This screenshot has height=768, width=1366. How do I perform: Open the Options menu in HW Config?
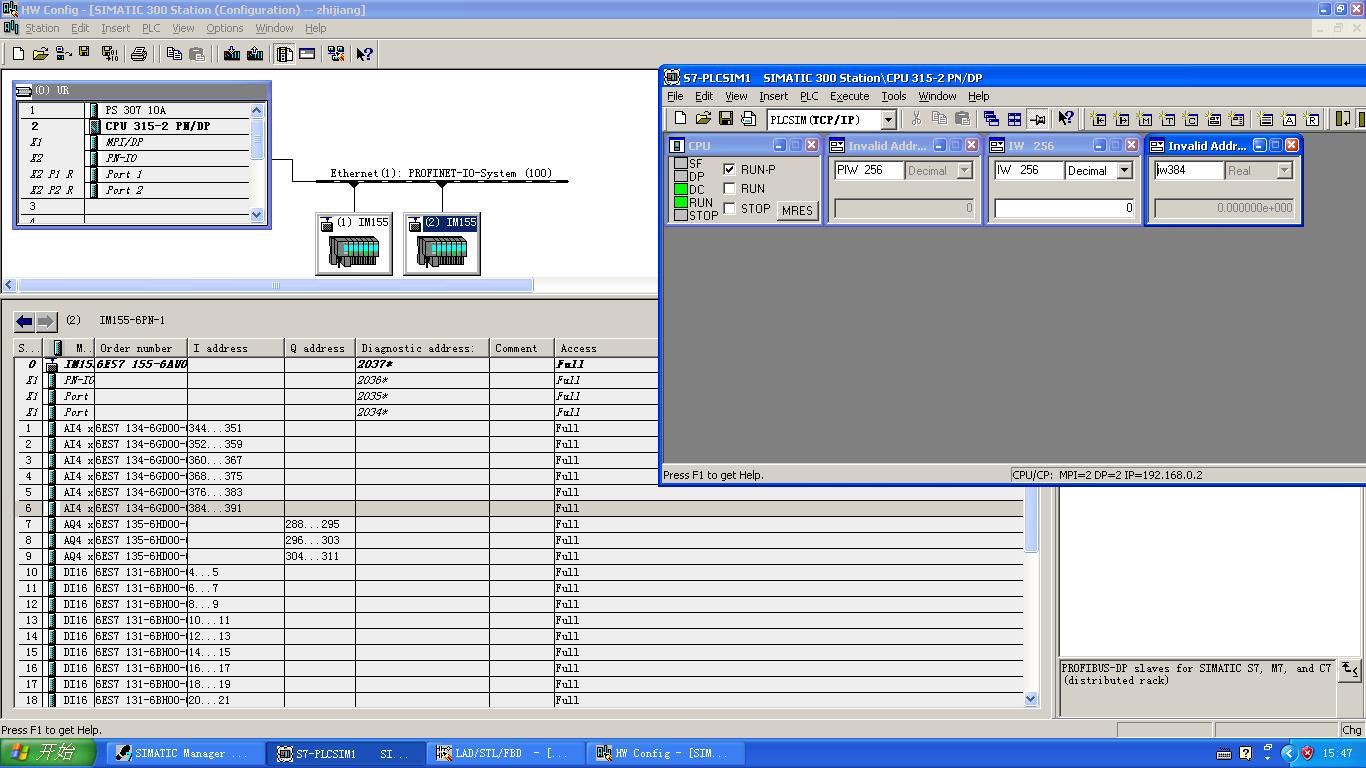click(224, 28)
